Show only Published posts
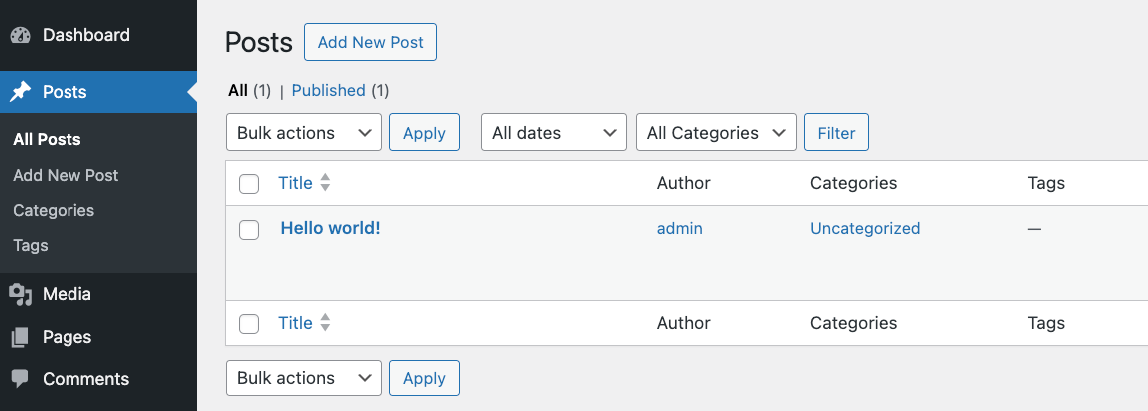1148x411 pixels. (328, 90)
